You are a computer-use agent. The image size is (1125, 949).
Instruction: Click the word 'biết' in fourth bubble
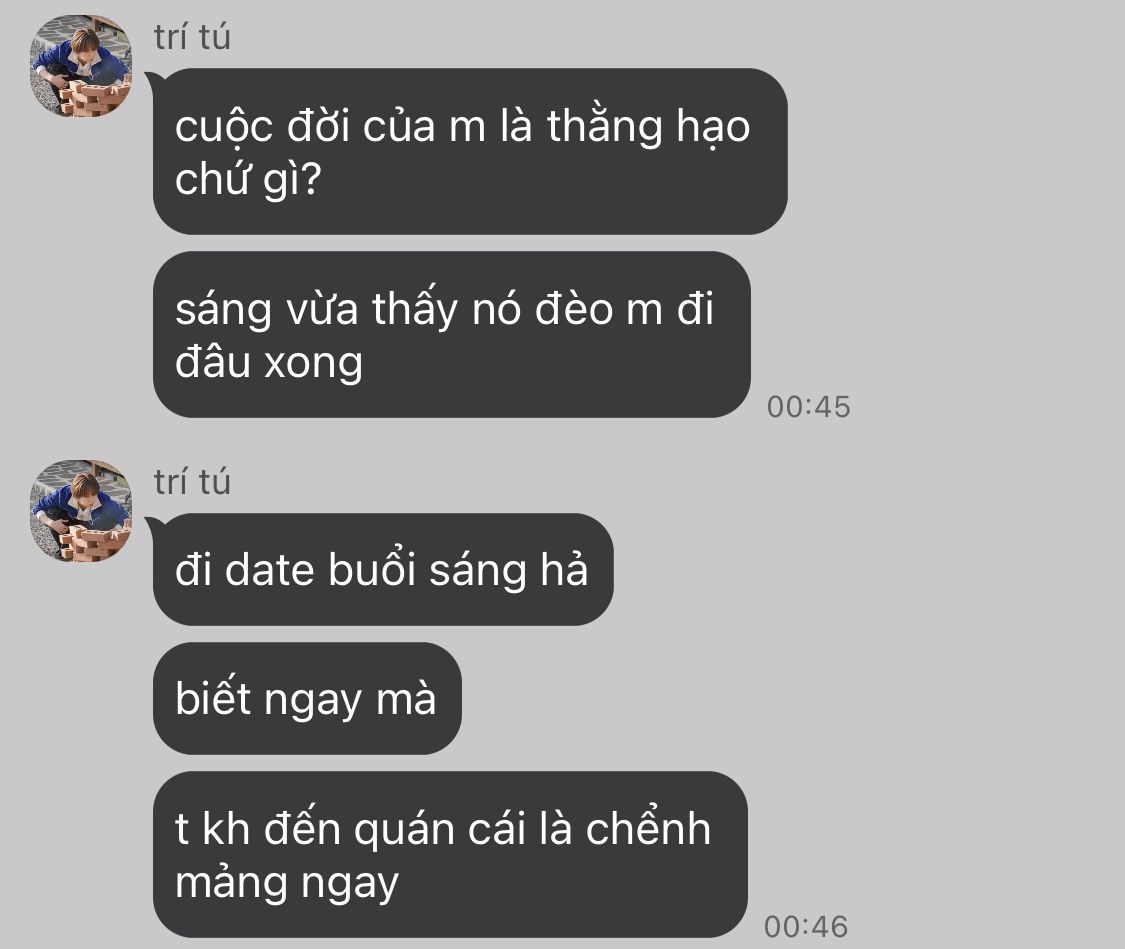[212, 697]
